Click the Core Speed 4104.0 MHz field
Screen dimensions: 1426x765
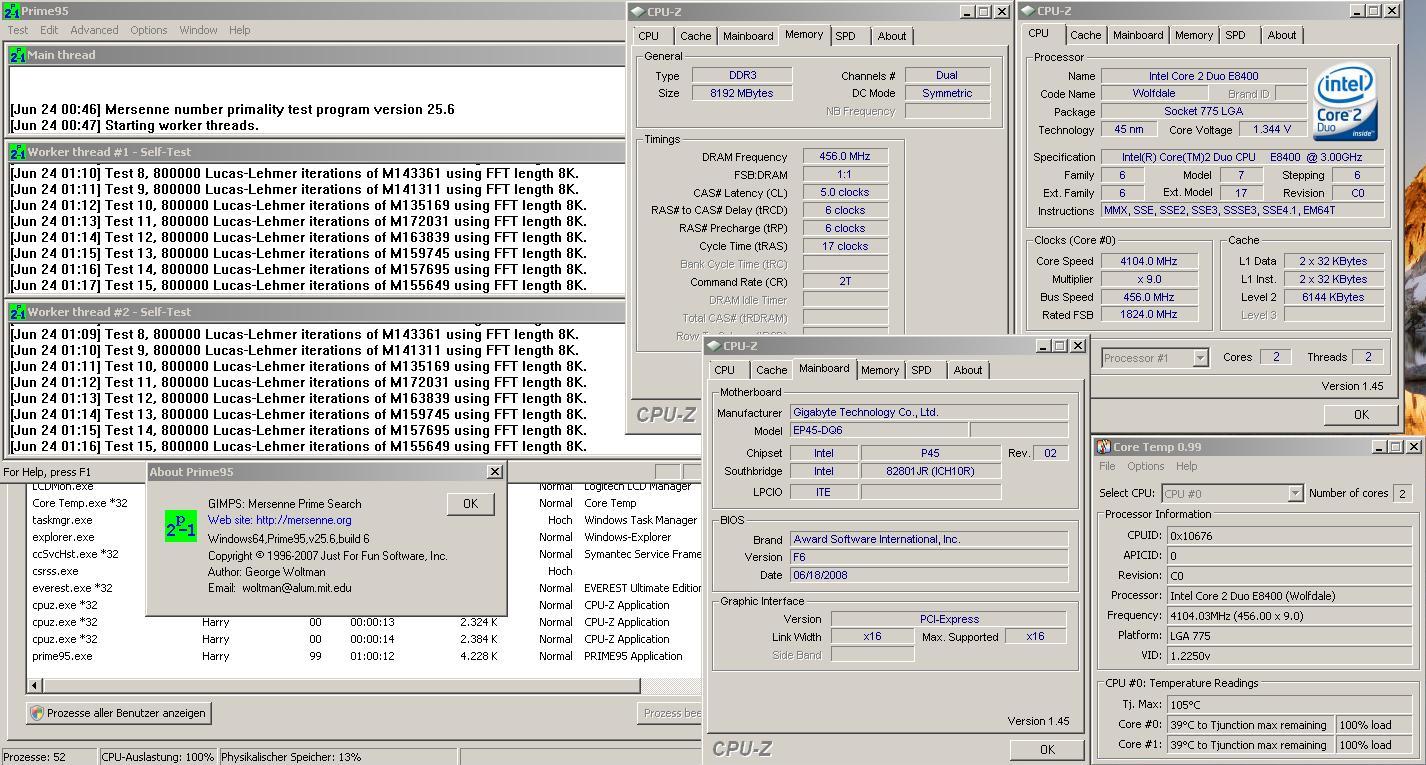tap(1149, 261)
